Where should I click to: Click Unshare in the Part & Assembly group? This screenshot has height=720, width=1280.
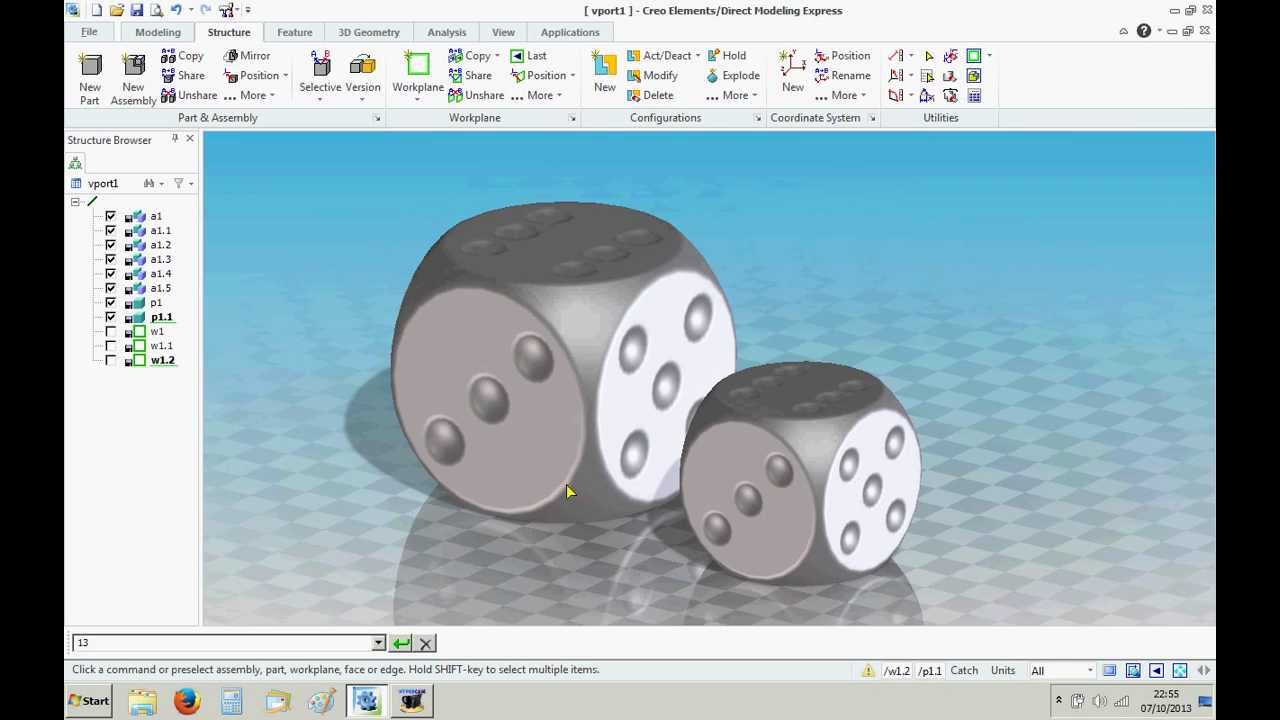click(188, 96)
